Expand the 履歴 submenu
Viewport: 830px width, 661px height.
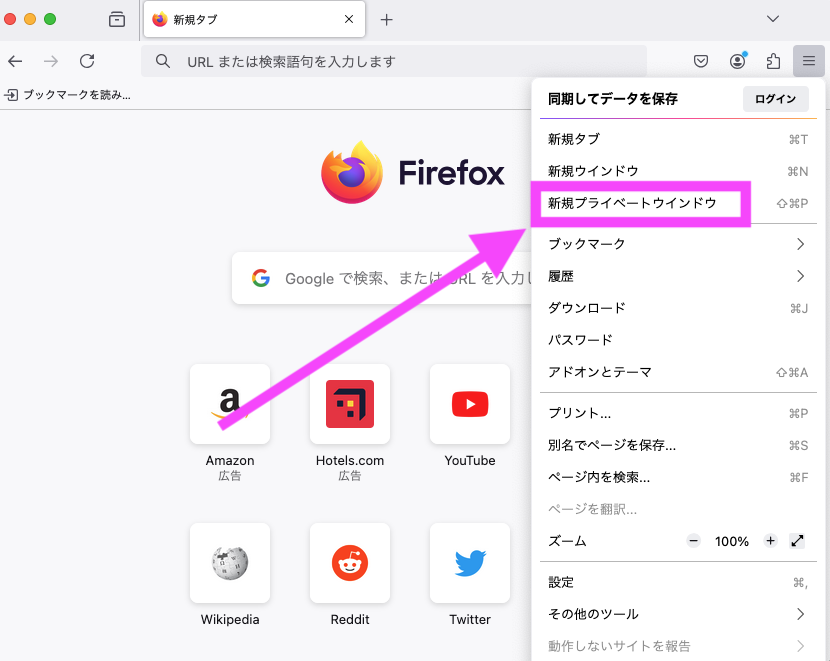678,276
